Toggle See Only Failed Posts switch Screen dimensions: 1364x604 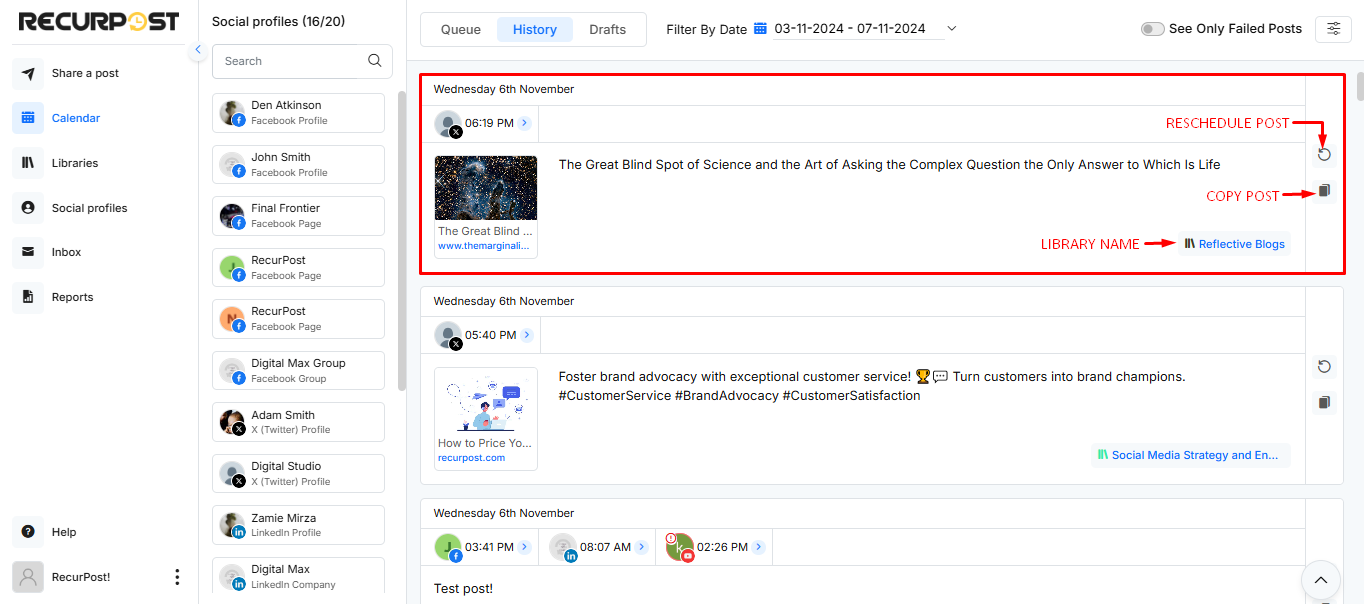tap(1152, 29)
